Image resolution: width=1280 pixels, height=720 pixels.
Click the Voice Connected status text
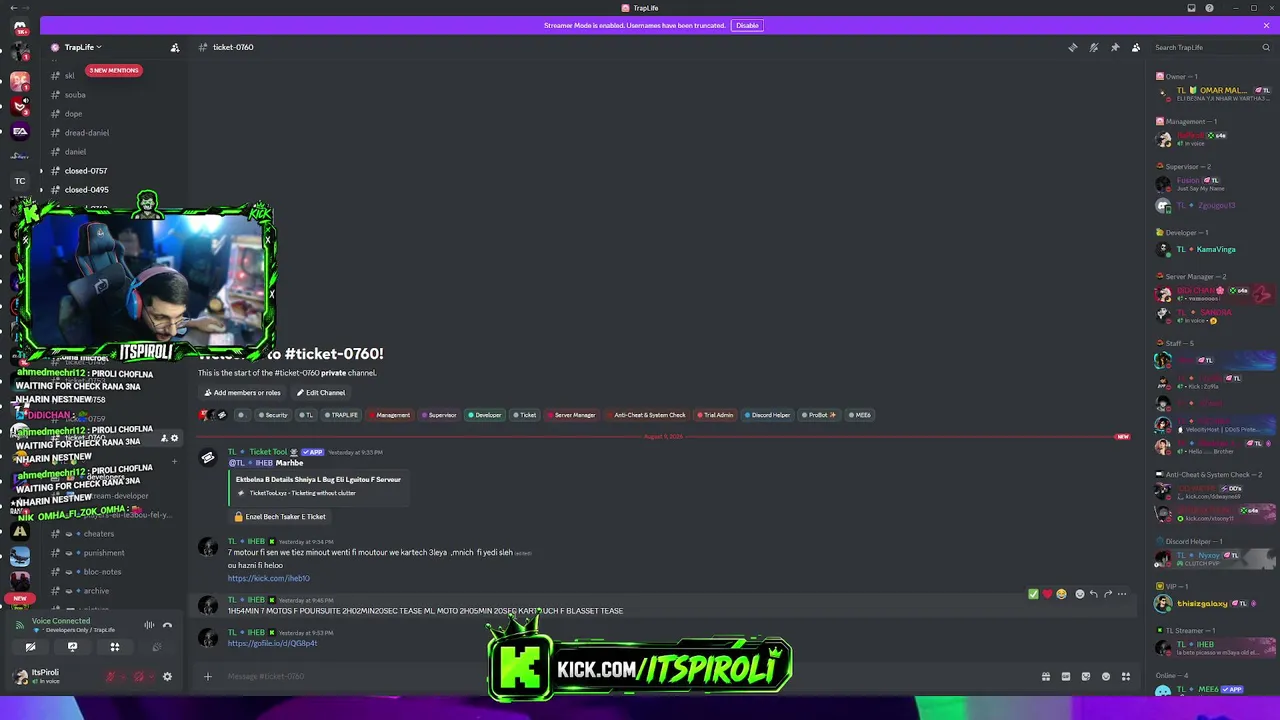[61, 621]
